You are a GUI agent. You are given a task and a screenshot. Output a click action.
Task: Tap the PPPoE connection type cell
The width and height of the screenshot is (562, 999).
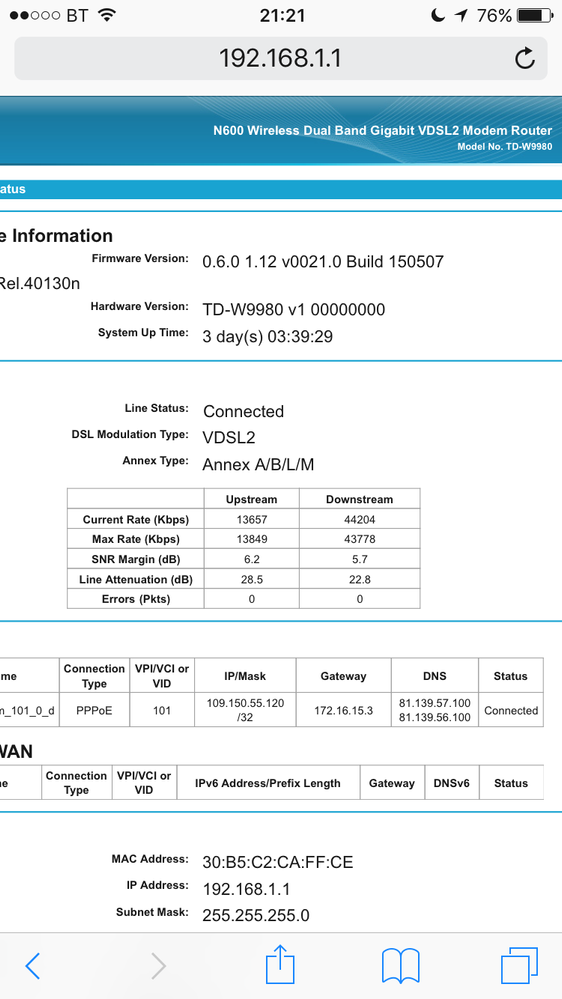point(94,710)
